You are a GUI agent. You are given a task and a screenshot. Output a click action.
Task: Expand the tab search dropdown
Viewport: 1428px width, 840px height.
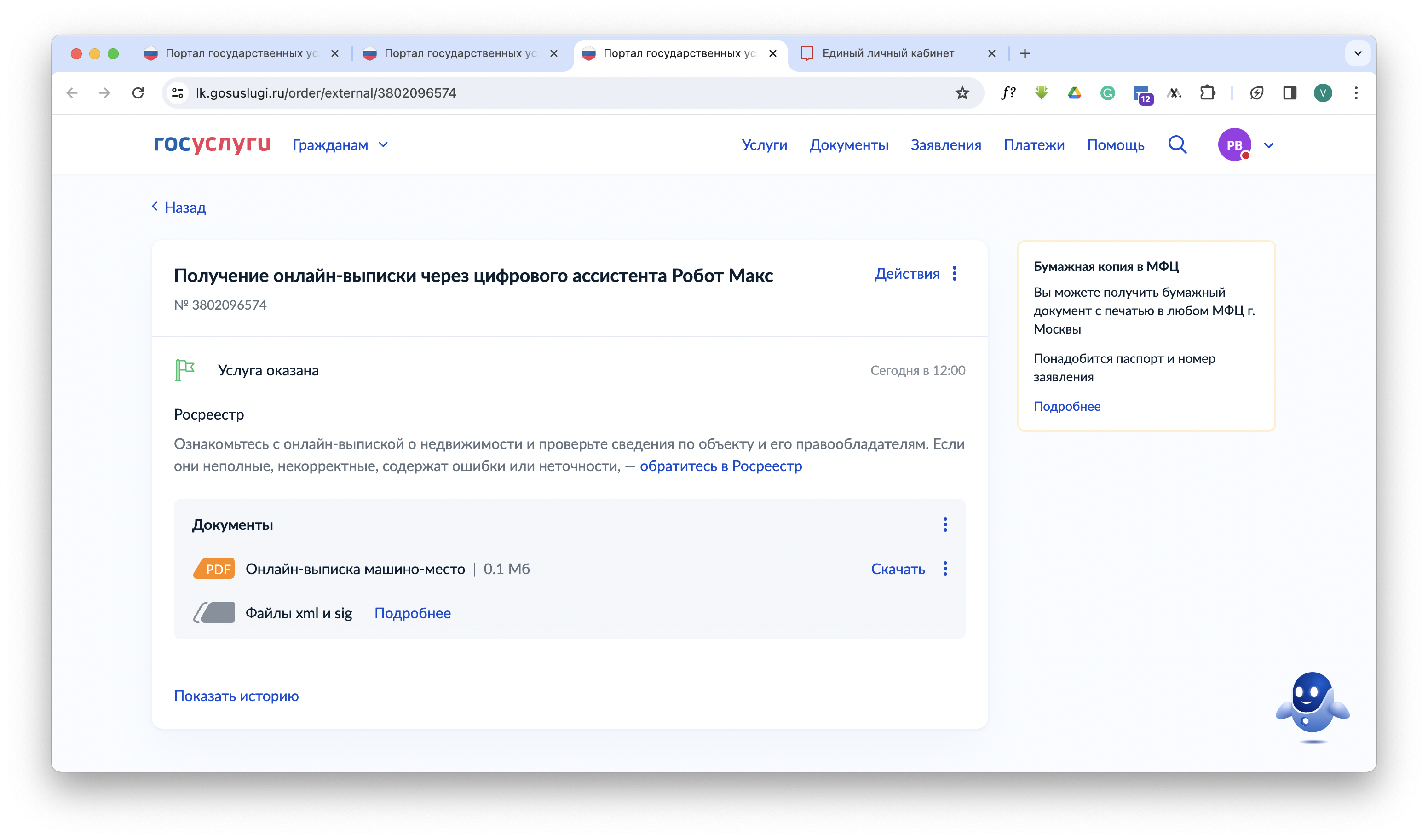[1358, 53]
